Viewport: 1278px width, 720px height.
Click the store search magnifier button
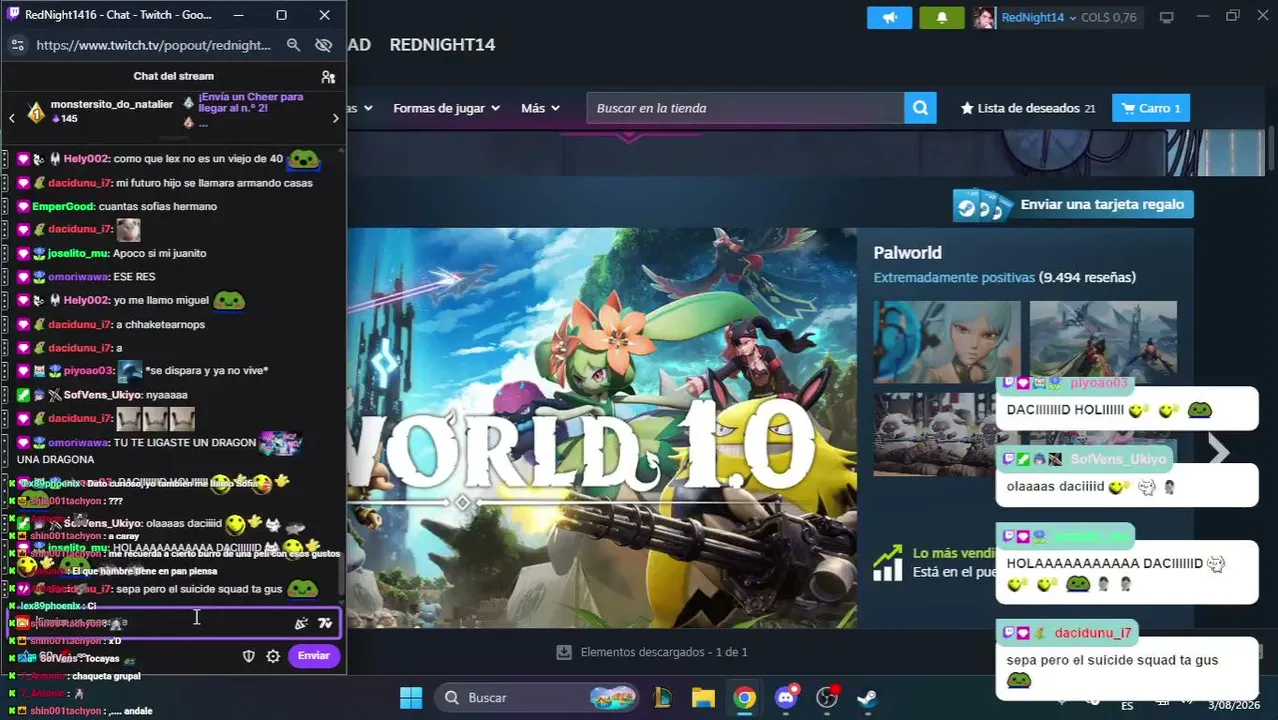920,108
